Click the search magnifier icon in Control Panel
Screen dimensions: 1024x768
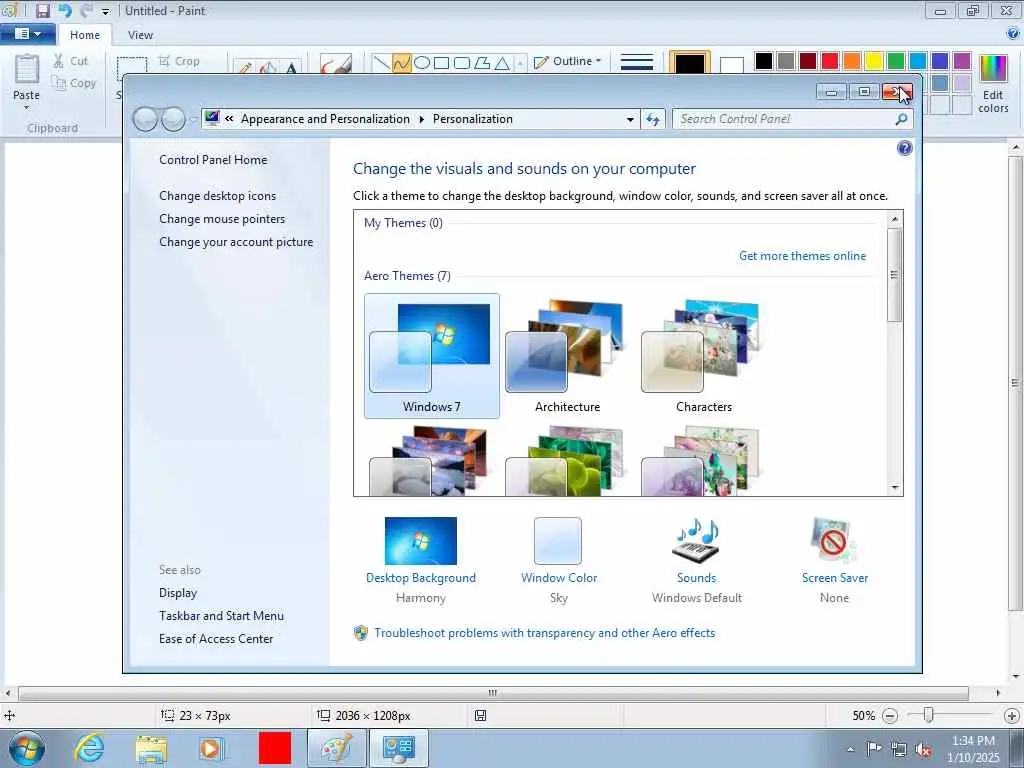(x=901, y=119)
